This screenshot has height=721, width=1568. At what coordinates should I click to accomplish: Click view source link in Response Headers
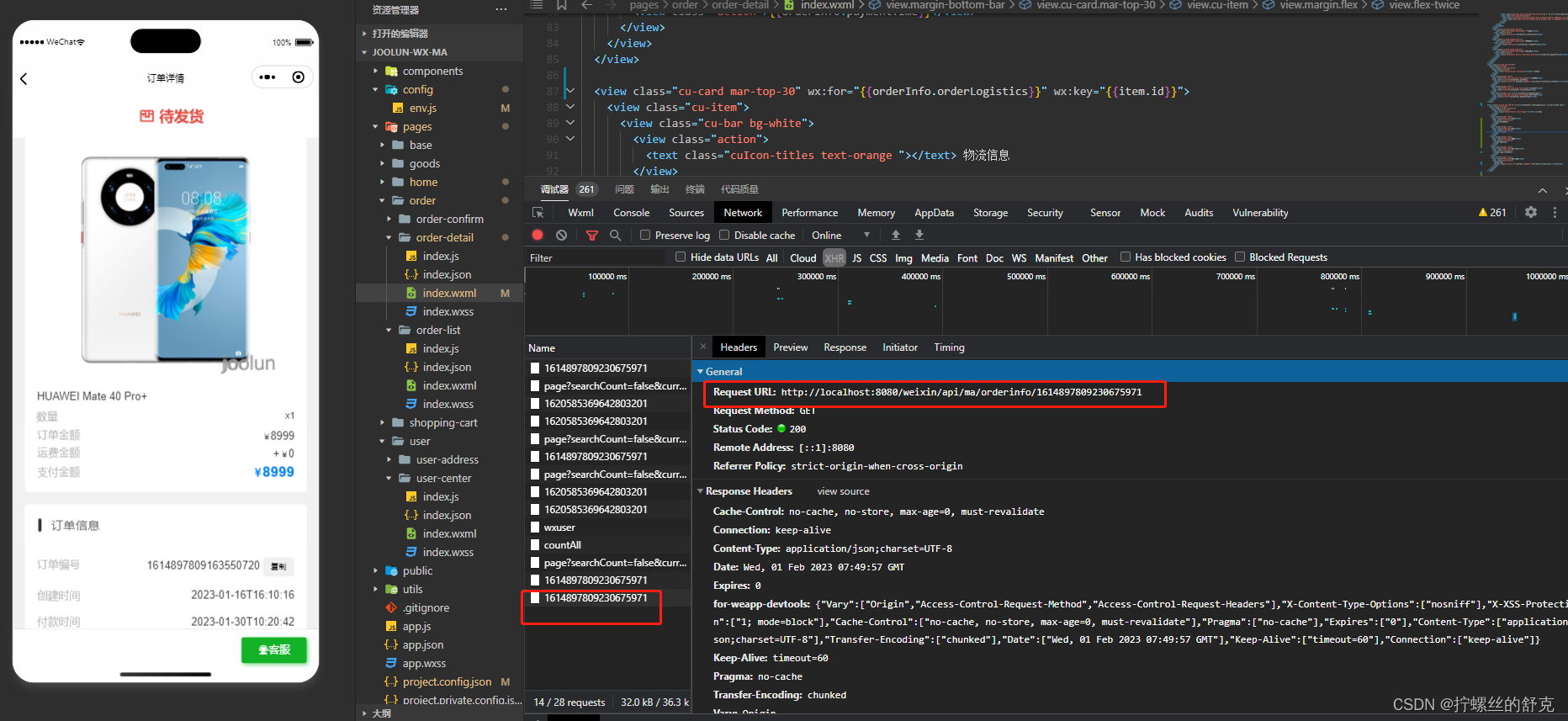tap(843, 491)
